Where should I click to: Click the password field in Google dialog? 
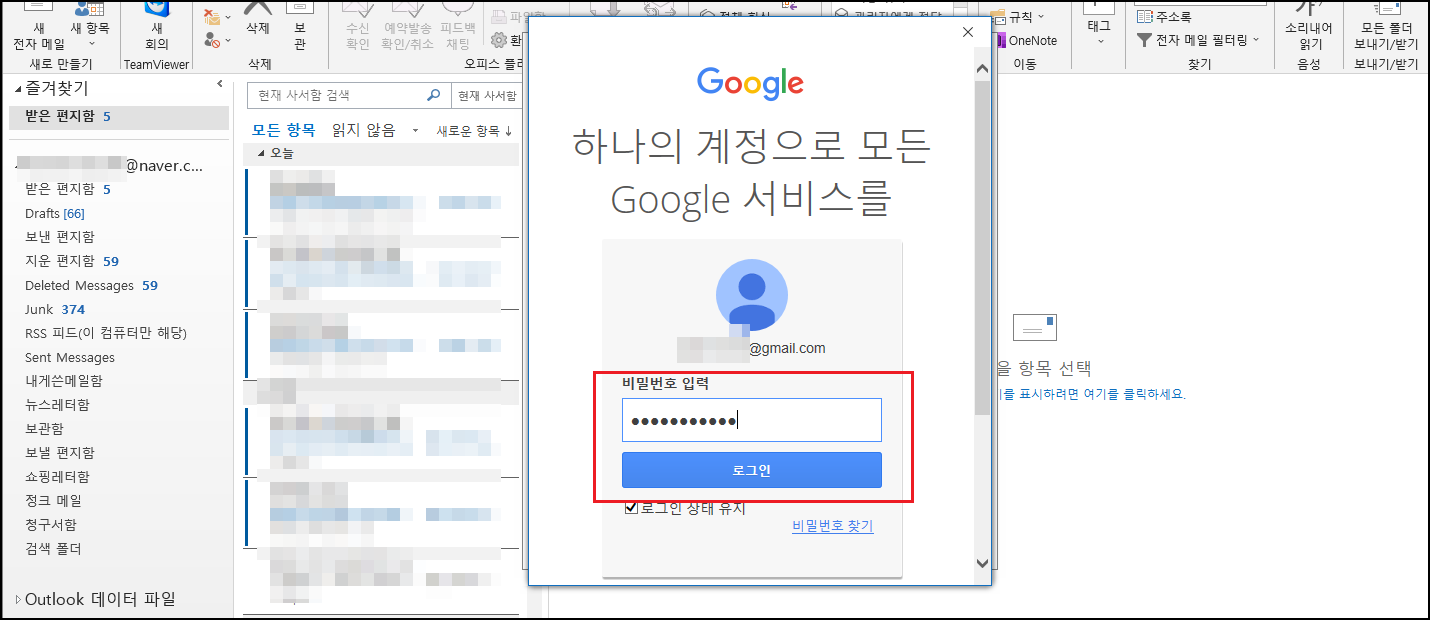coord(752,420)
